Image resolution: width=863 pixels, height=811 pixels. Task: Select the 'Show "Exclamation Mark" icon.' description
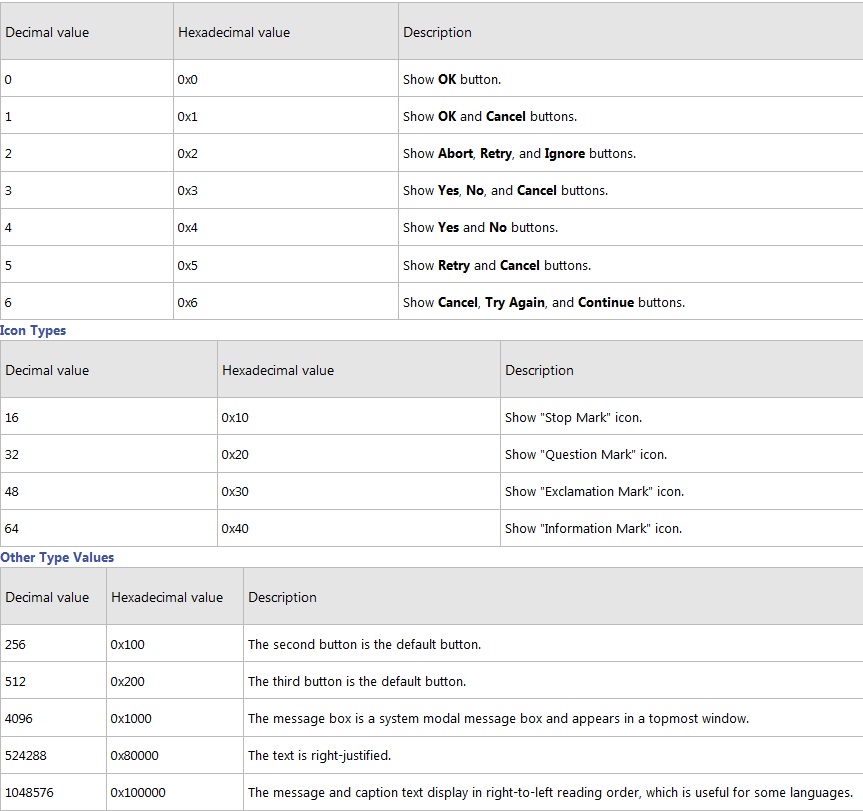(594, 491)
